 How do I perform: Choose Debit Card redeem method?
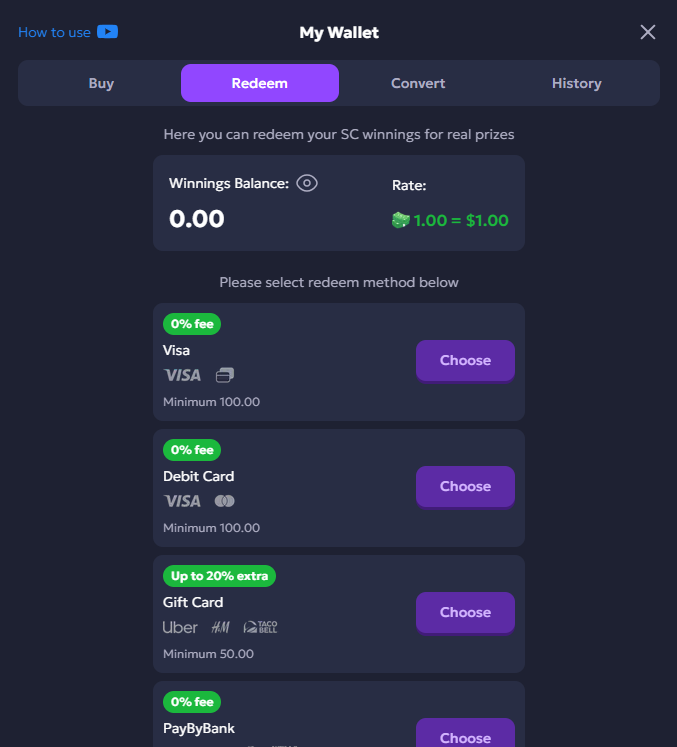465,486
